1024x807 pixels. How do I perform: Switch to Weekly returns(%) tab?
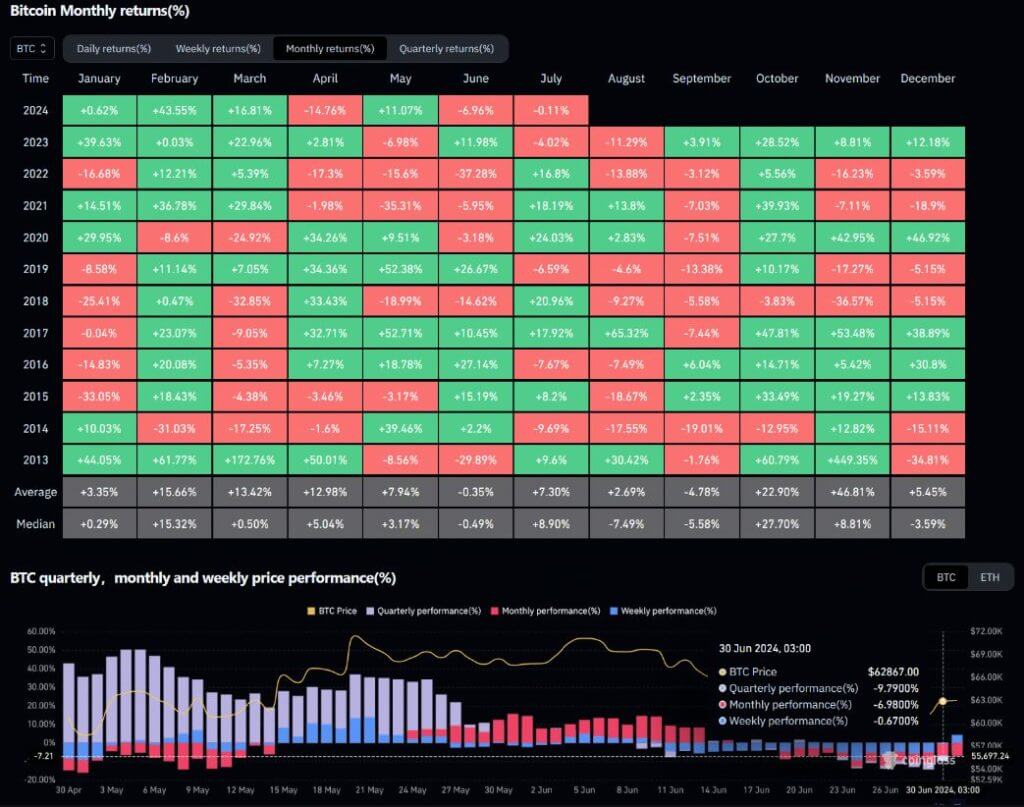click(x=218, y=48)
